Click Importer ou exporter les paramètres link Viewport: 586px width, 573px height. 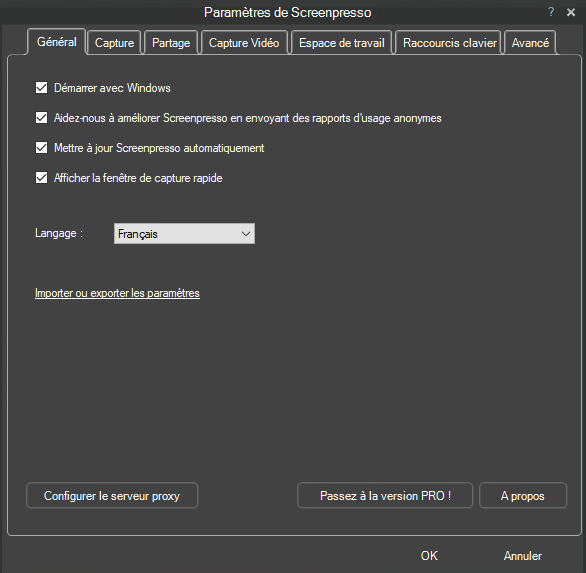click(x=117, y=293)
